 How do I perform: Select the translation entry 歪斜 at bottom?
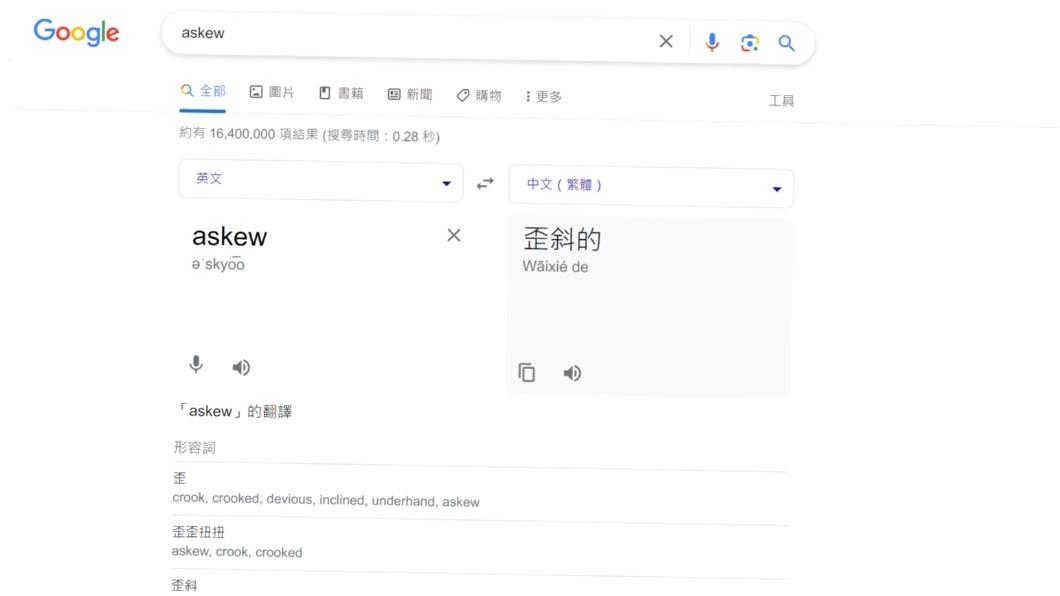point(184,585)
